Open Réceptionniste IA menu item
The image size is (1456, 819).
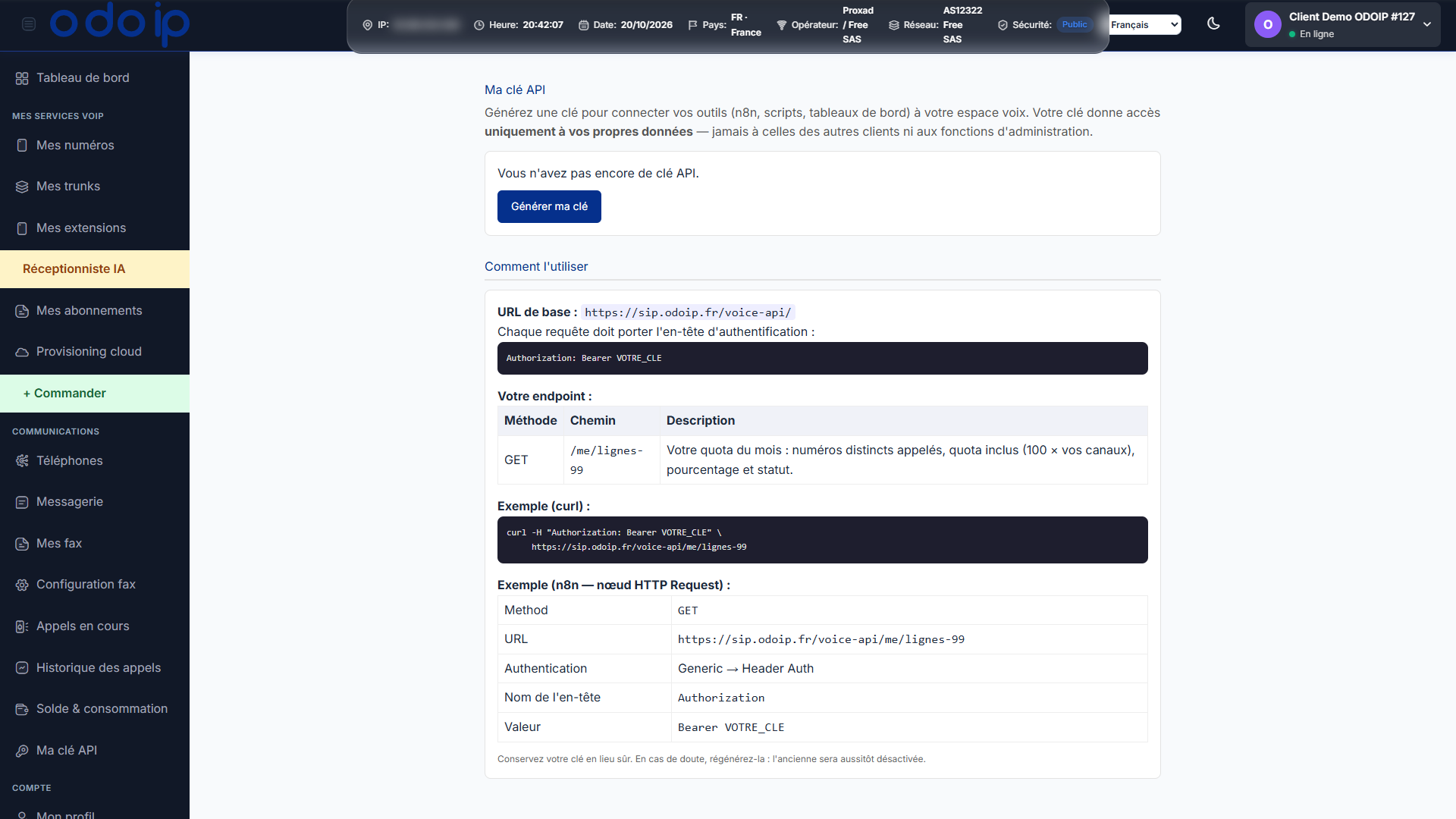tap(95, 269)
